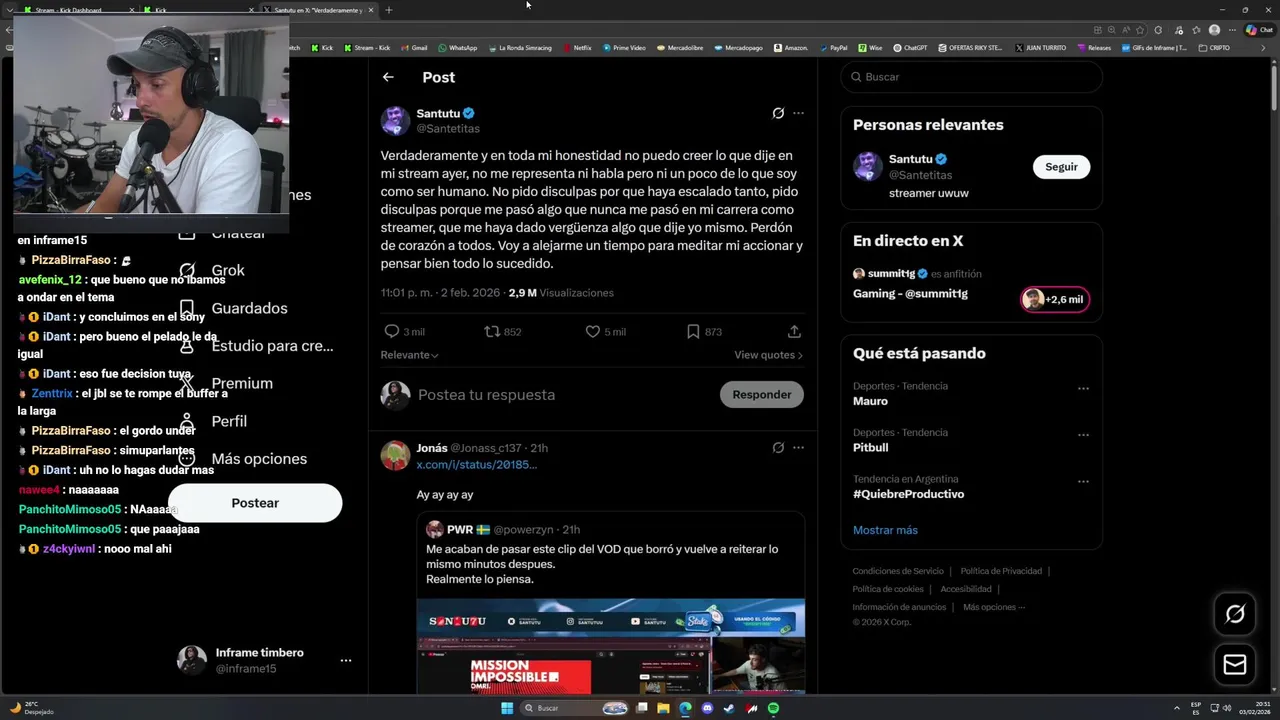Open Guardados in the sidebar
Image resolution: width=1280 pixels, height=720 pixels.
pos(232,308)
